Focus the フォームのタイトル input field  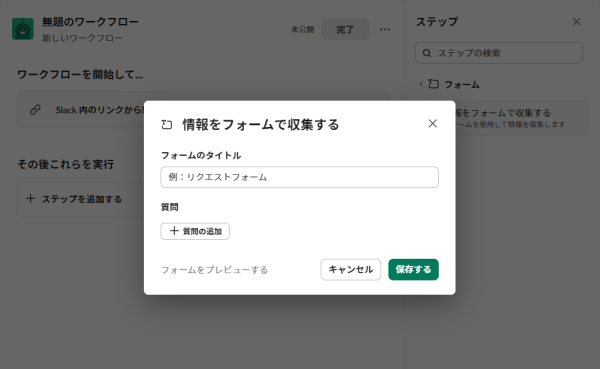point(299,177)
